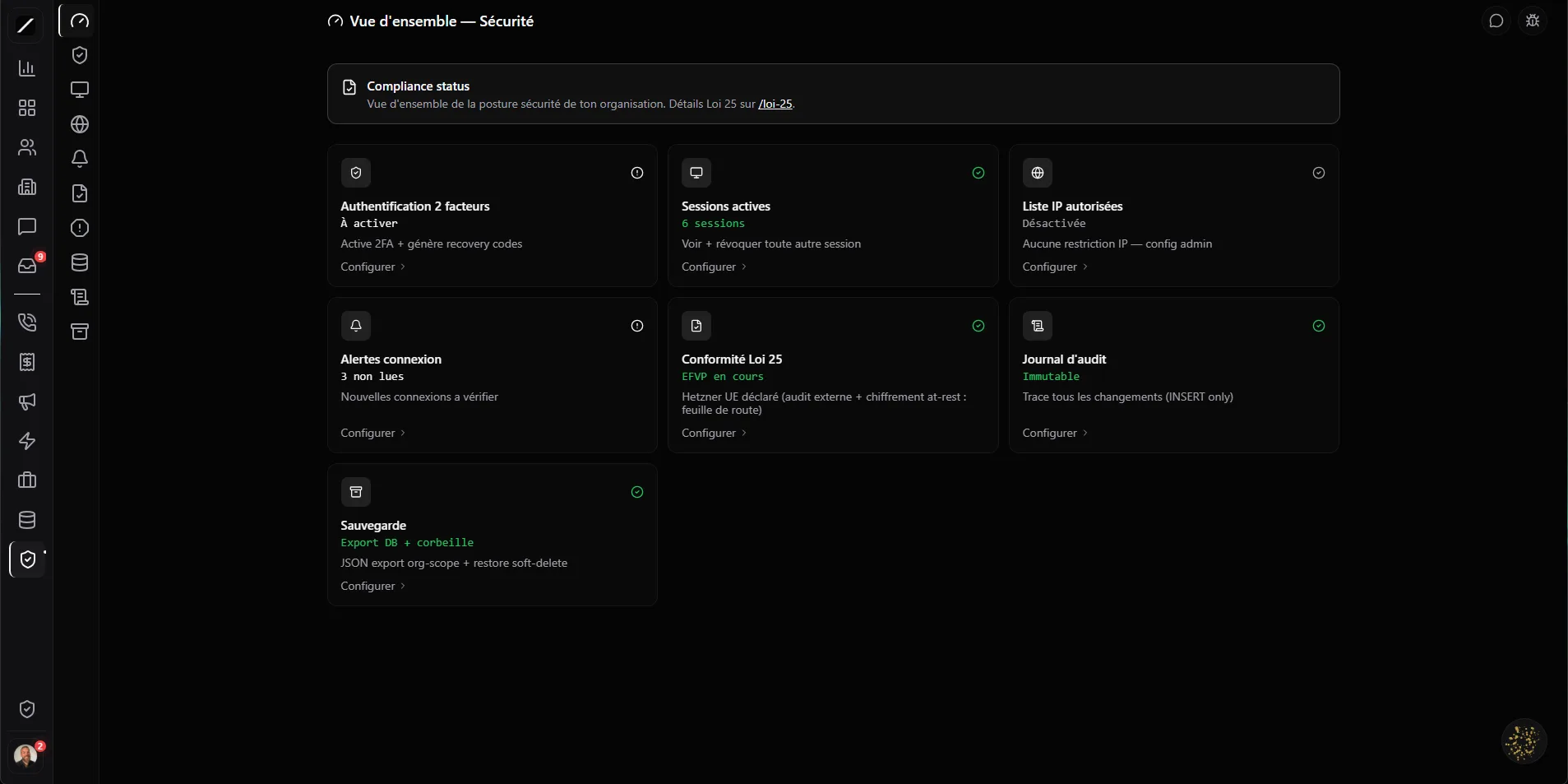Screen dimensions: 1568x784
Task: Select the file-check compliance item in submenu
Action: click(80, 193)
